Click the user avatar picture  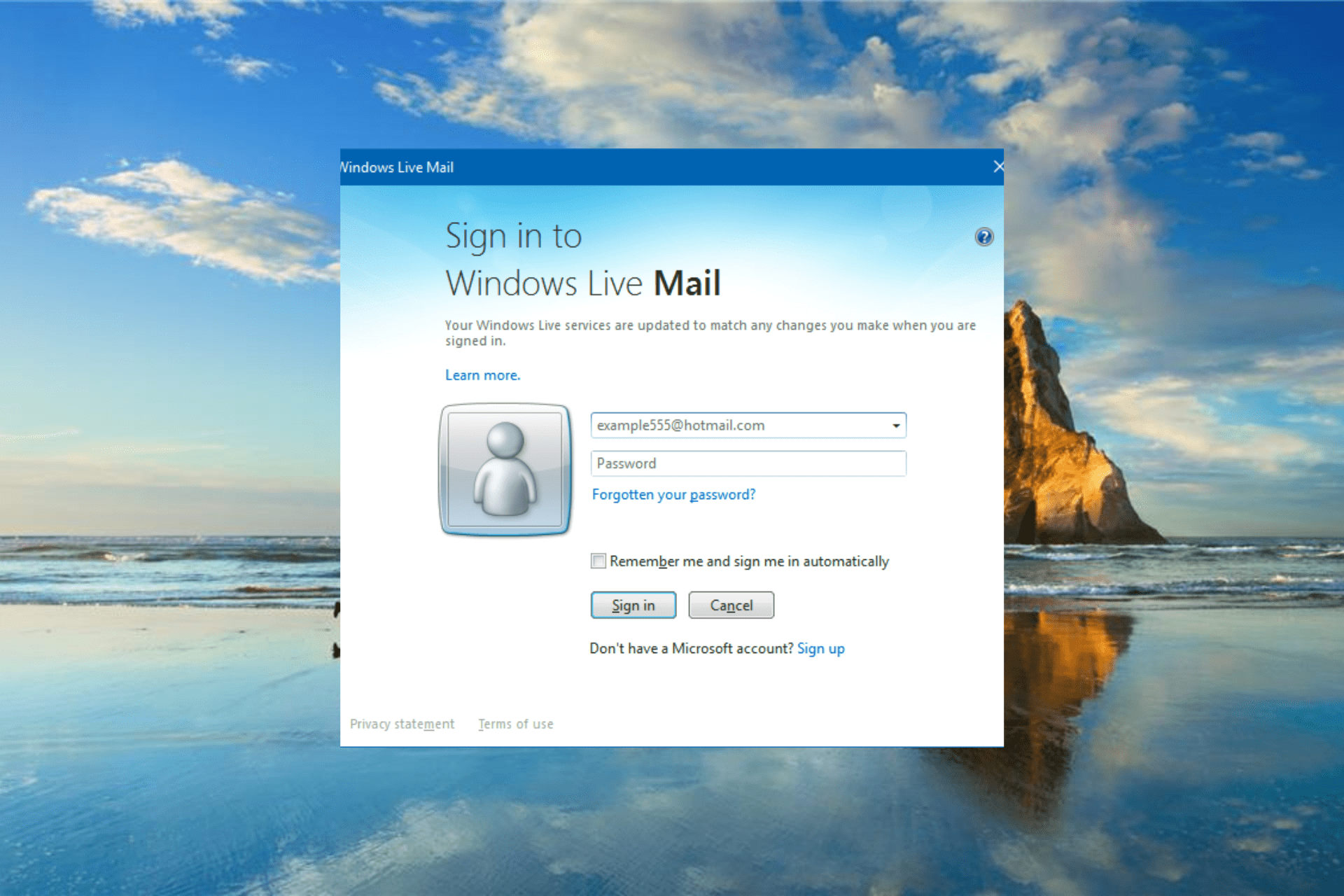point(505,469)
